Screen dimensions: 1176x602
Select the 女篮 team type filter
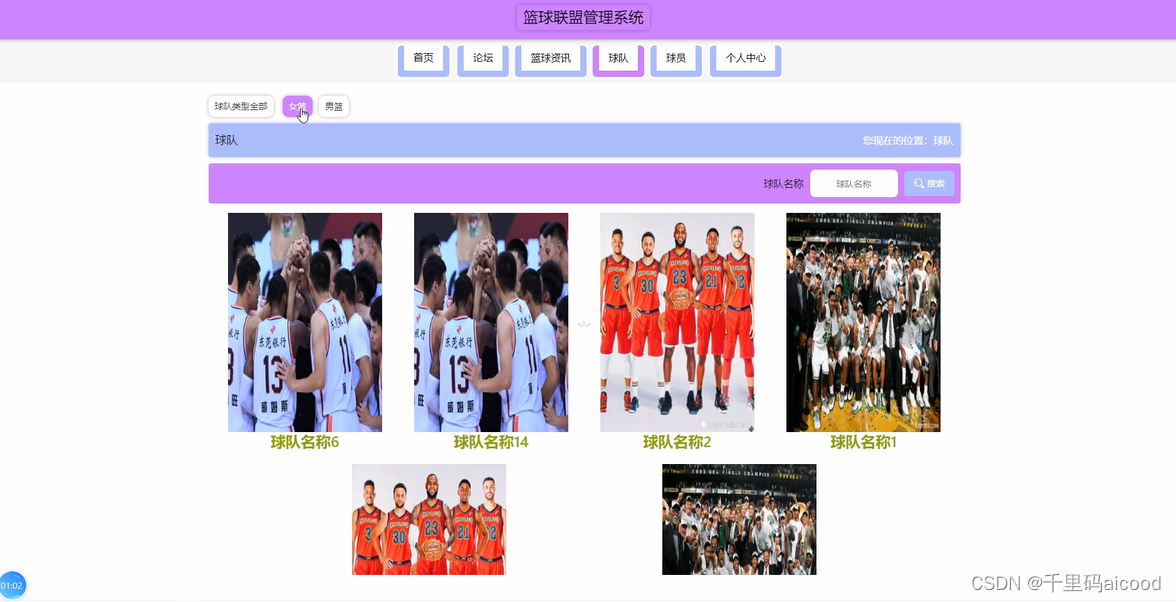(297, 106)
